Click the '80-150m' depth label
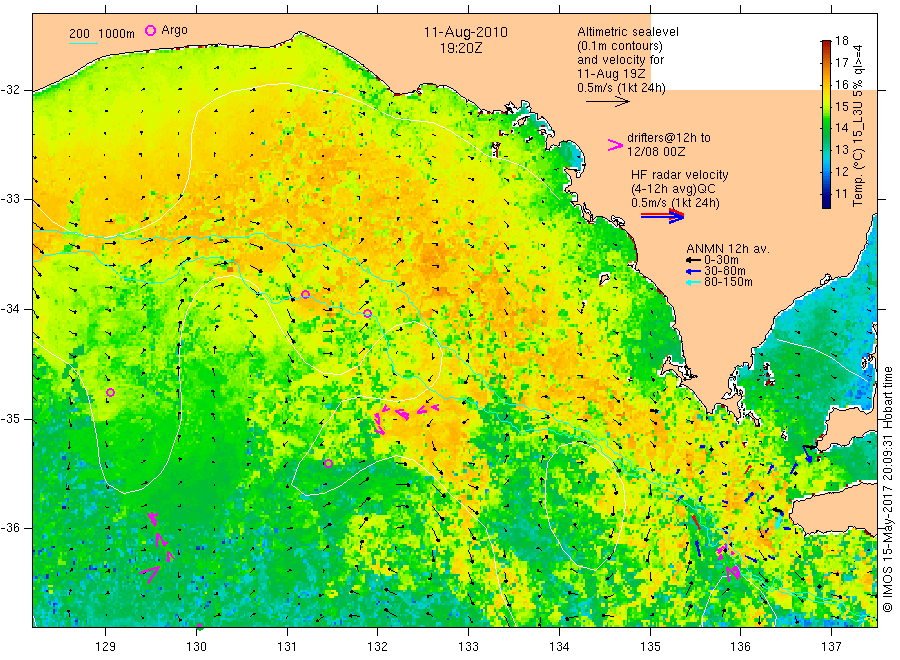Image resolution: width=900 pixels, height=660 pixels. [728, 282]
